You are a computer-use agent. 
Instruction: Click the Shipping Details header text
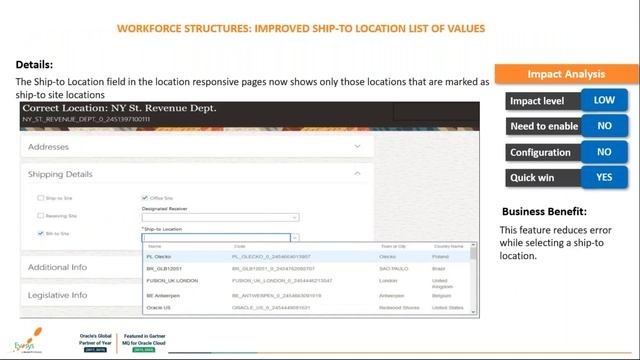(x=60, y=174)
